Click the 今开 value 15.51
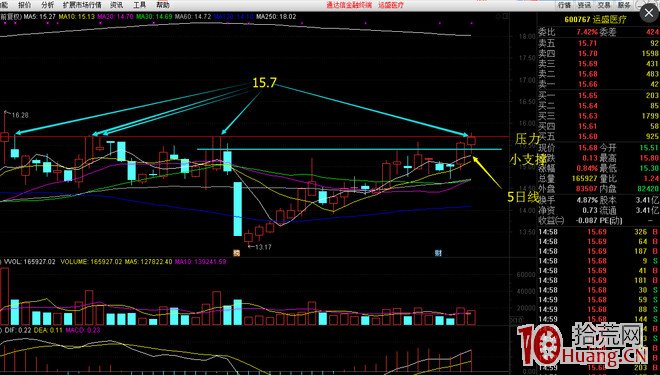This screenshot has height=375, width=660. [x=649, y=148]
